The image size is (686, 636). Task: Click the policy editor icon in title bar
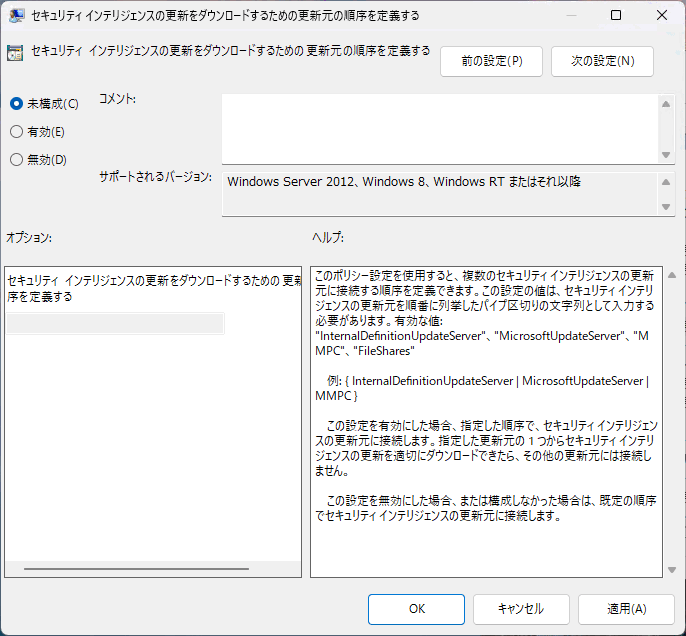click(16, 15)
